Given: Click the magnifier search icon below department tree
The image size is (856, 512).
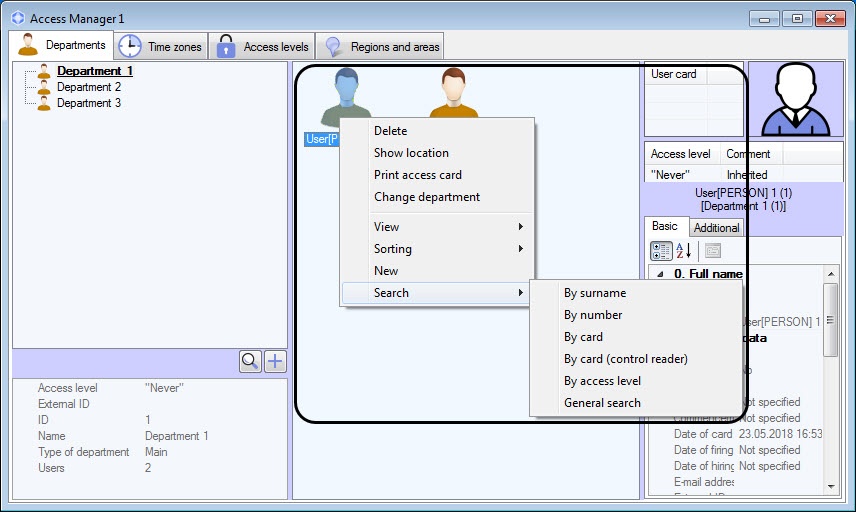Looking at the screenshot, I should click(250, 361).
